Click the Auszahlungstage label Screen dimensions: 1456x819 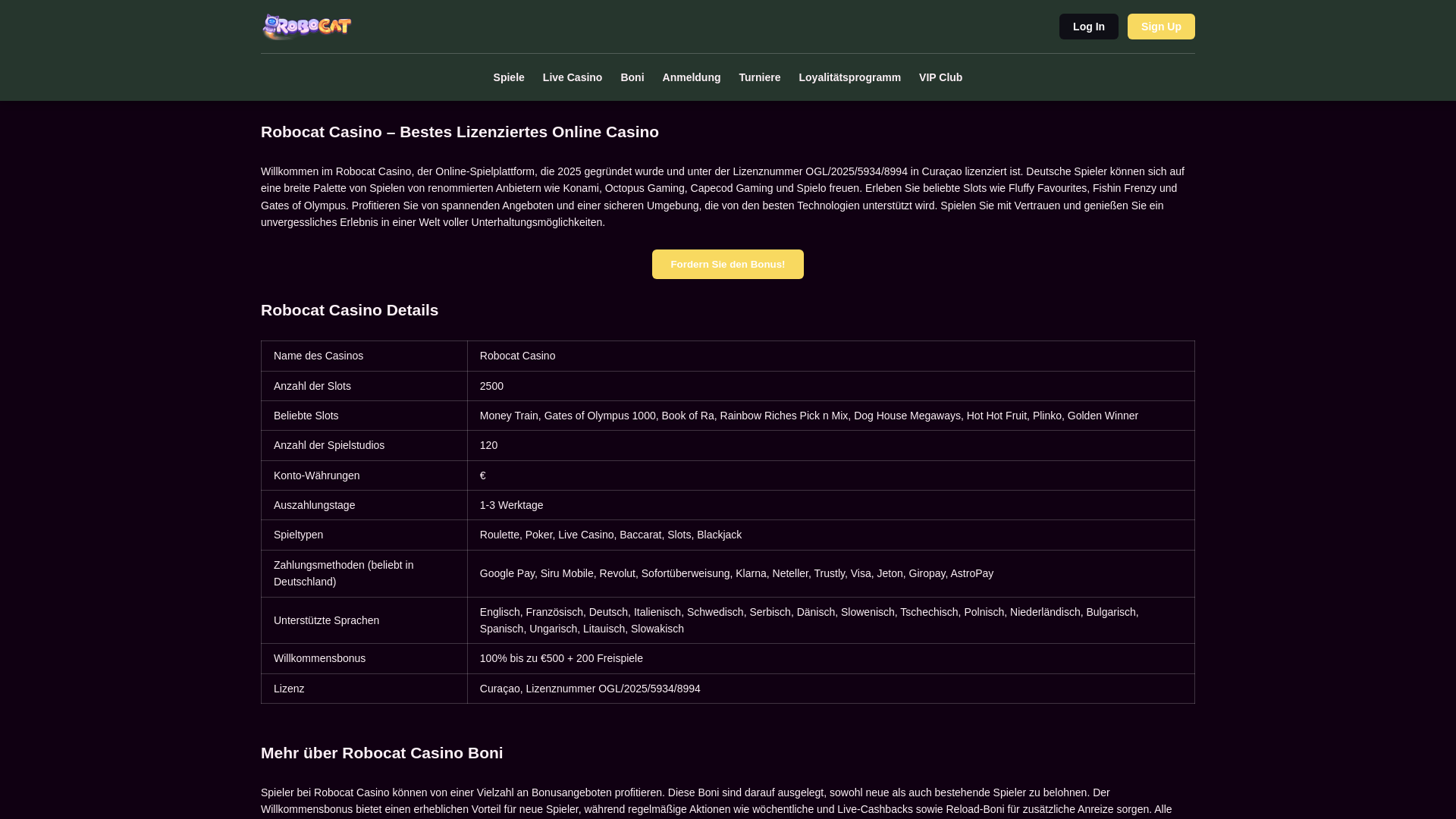[314, 505]
